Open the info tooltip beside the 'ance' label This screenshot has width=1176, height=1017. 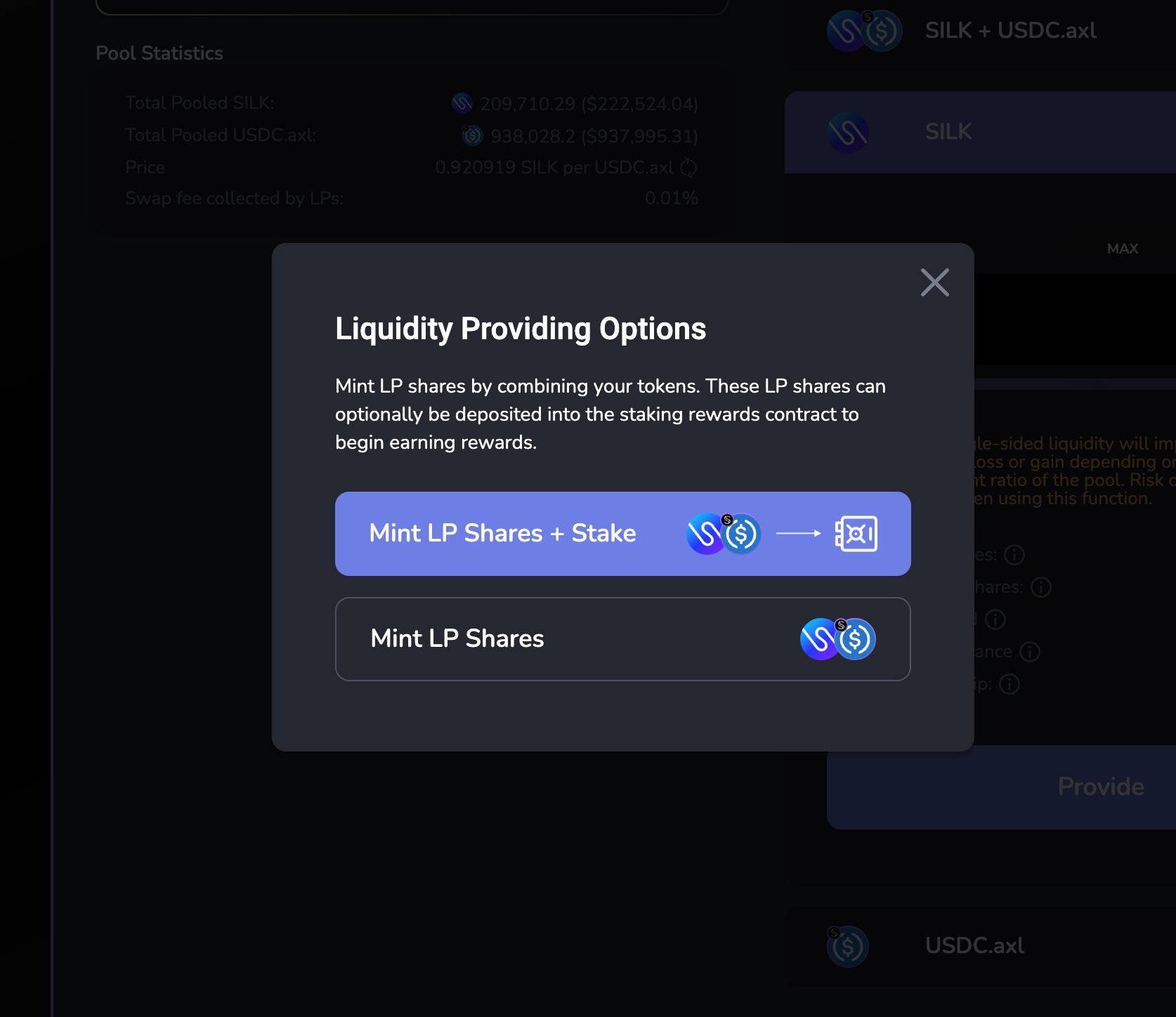click(1030, 652)
